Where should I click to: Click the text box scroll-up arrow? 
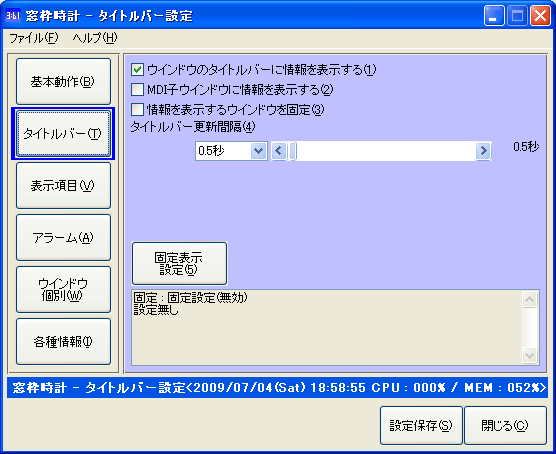point(530,300)
